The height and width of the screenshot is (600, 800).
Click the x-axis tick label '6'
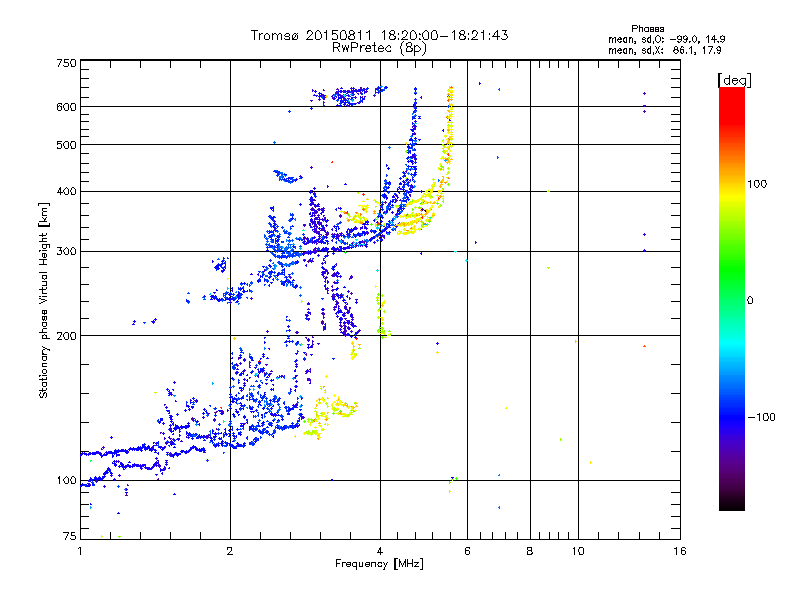pyautogui.click(x=467, y=551)
